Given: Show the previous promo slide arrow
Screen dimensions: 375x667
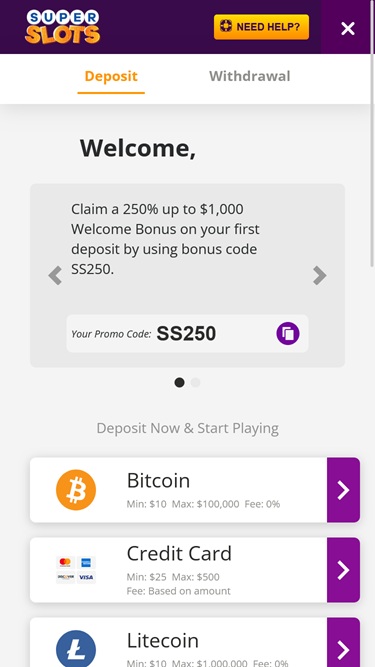Looking at the screenshot, I should coord(55,275).
